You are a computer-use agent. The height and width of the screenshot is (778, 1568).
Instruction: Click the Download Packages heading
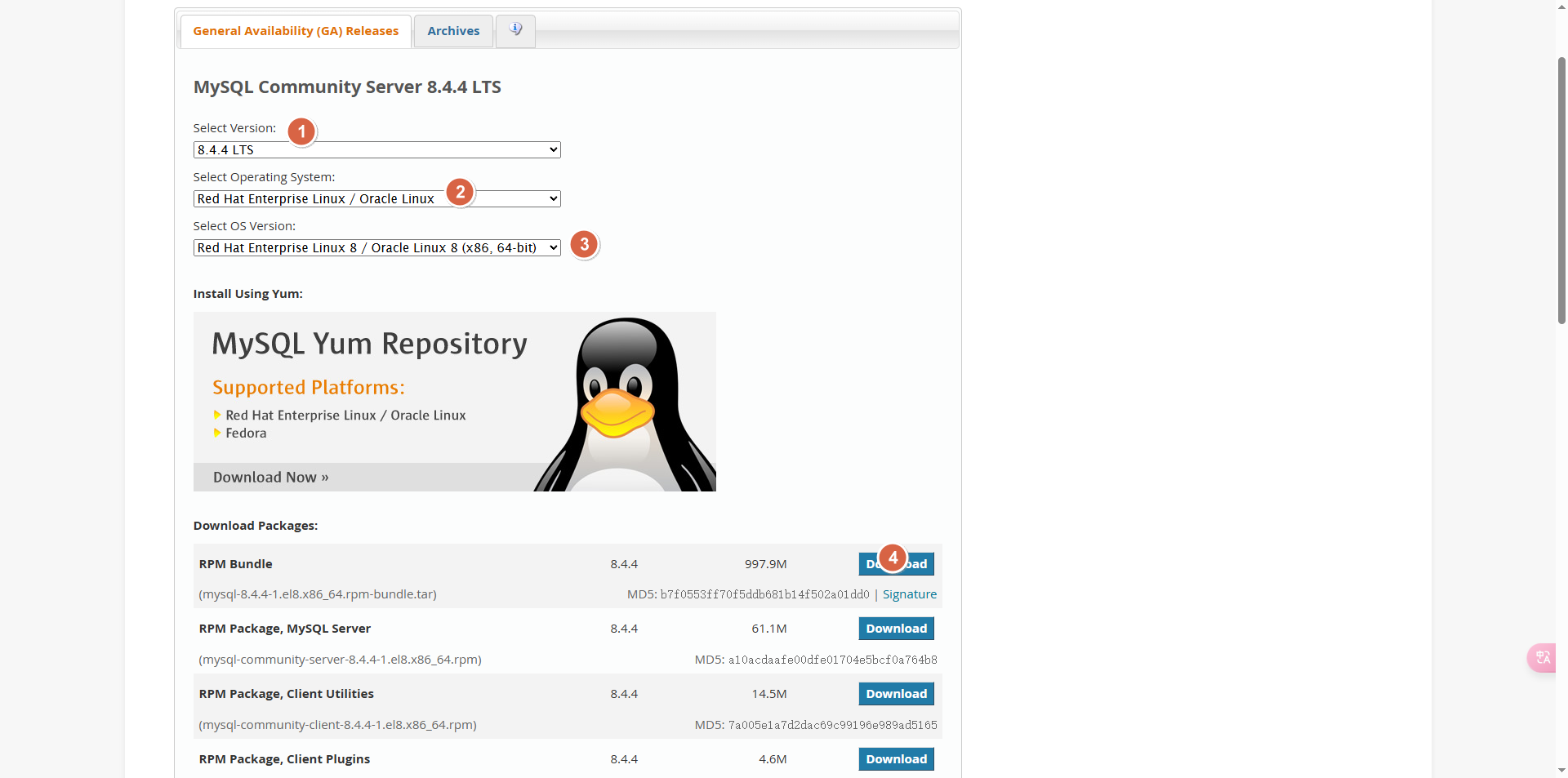pos(255,526)
